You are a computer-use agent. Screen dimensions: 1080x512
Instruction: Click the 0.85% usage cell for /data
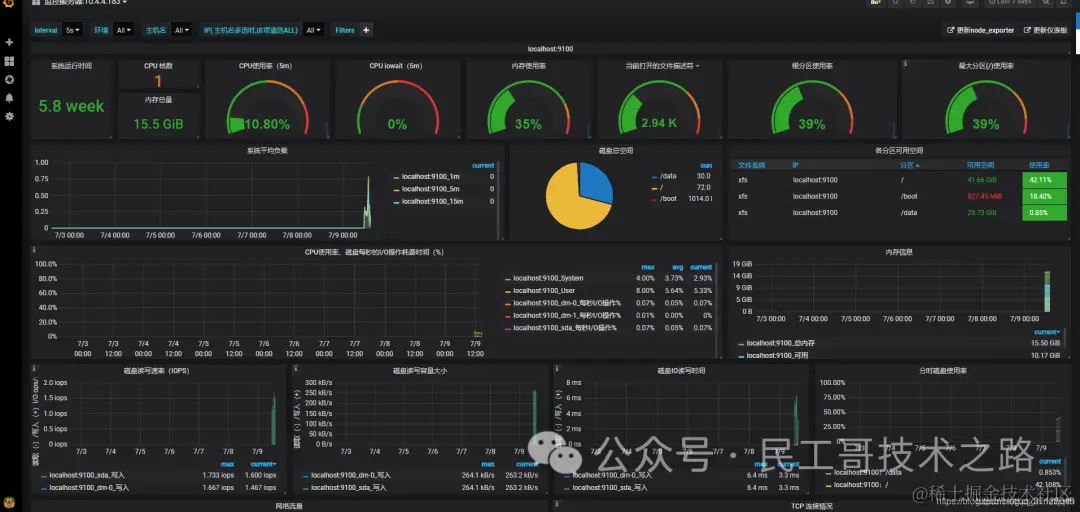pos(1044,213)
